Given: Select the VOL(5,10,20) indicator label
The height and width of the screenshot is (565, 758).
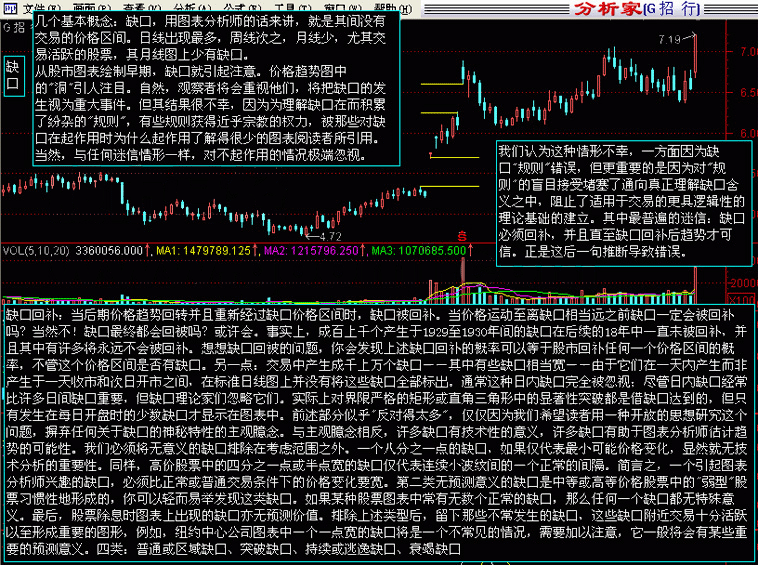Looking at the screenshot, I should 36,250.
